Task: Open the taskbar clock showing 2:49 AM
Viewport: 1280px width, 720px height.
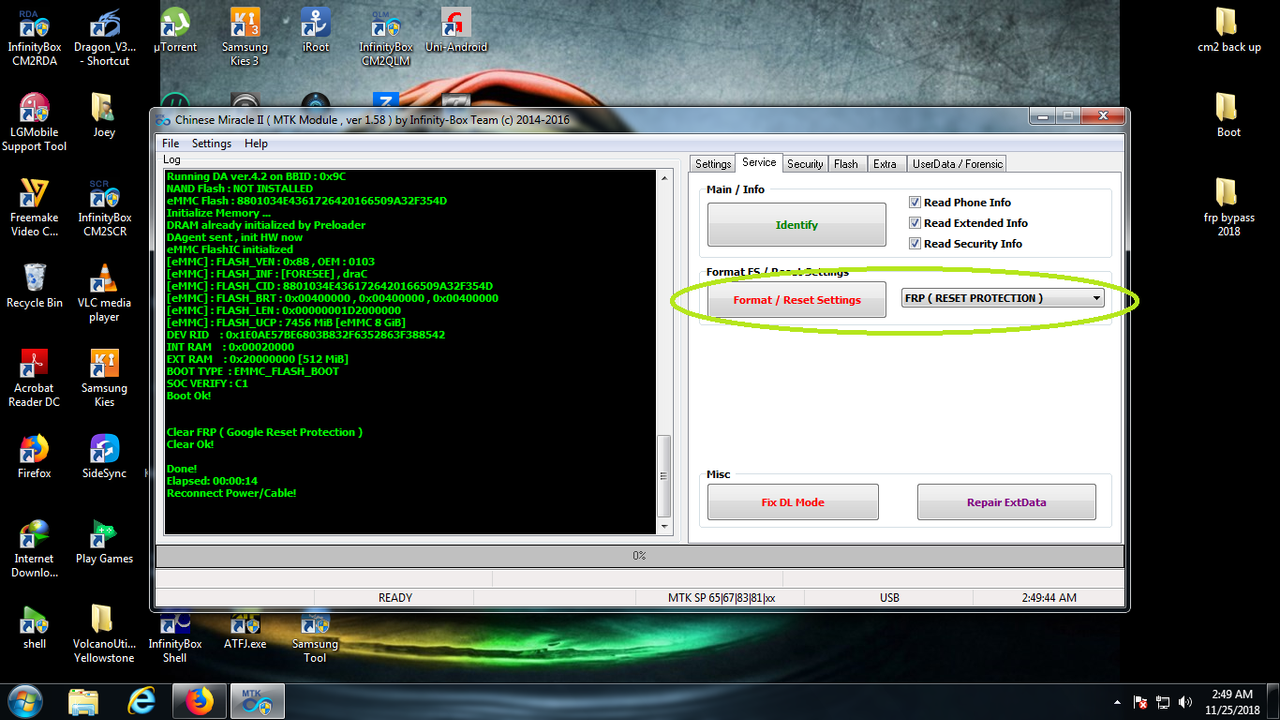Action: point(1231,701)
